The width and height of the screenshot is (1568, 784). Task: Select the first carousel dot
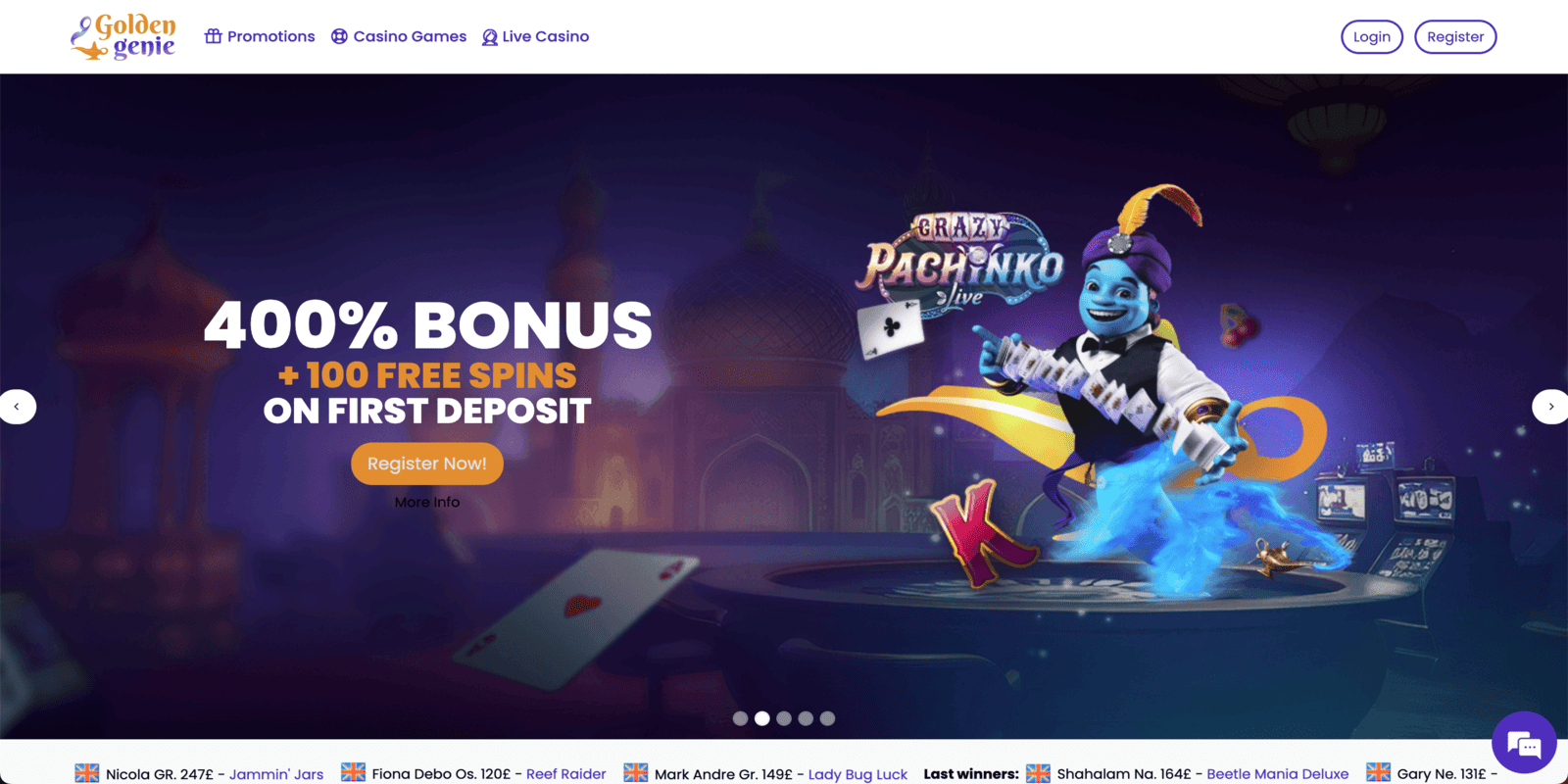(x=740, y=718)
